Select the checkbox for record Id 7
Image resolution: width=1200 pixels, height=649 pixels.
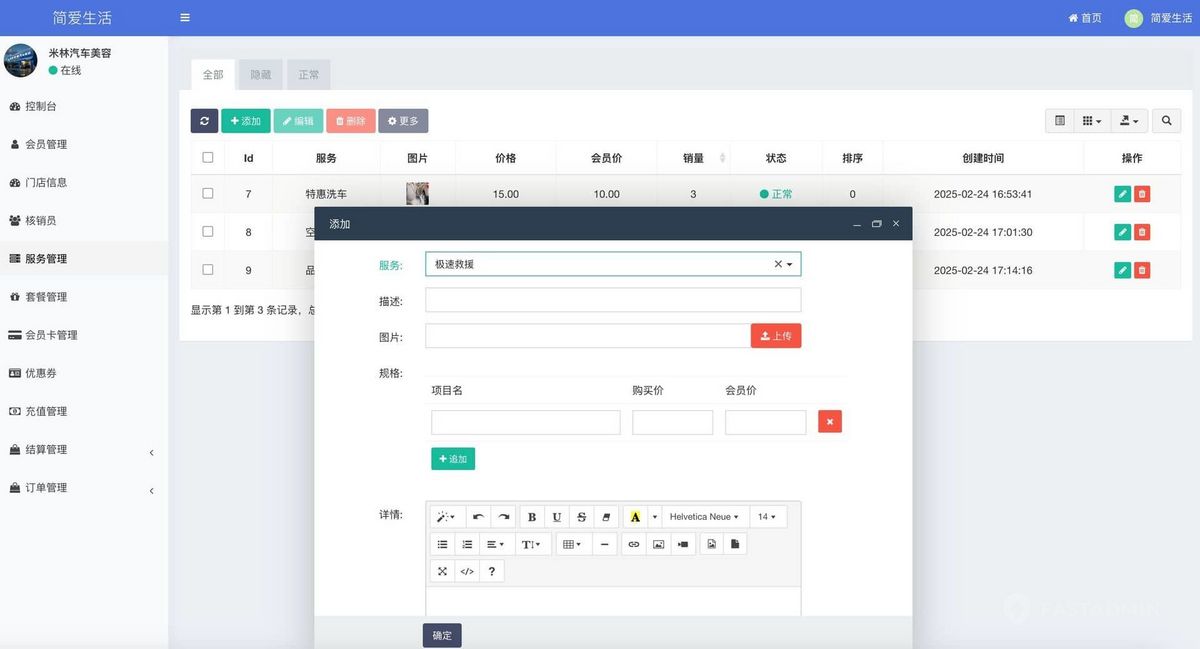pyautogui.click(x=208, y=193)
